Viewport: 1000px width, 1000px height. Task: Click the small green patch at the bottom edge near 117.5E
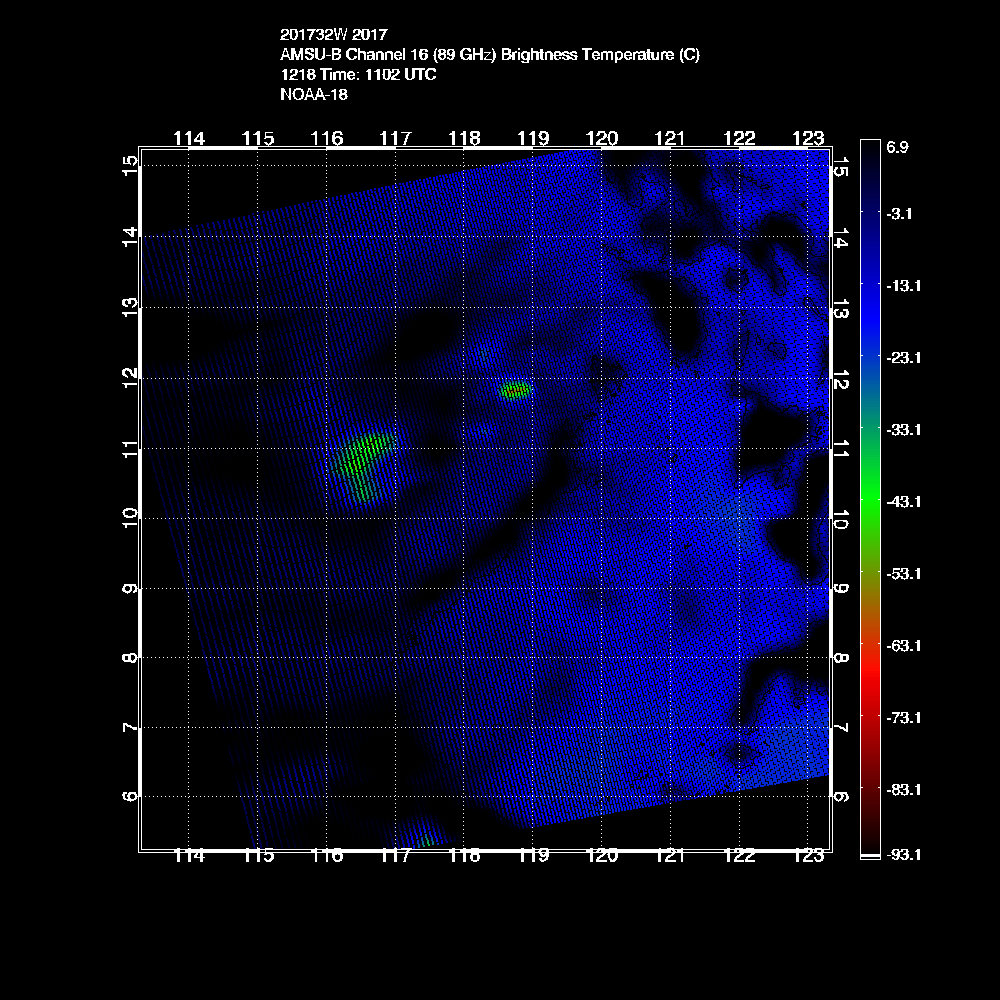(427, 841)
